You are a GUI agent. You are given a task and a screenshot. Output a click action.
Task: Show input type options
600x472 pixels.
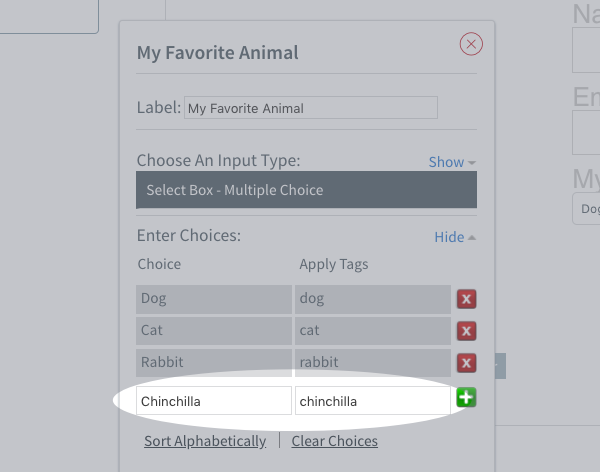(452, 162)
